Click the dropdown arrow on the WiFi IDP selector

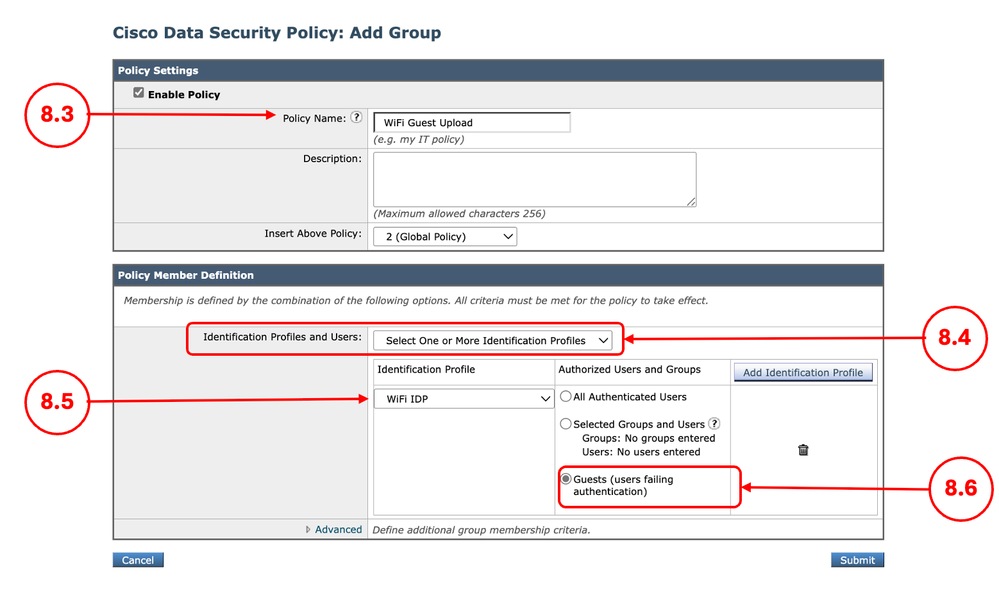[546, 398]
